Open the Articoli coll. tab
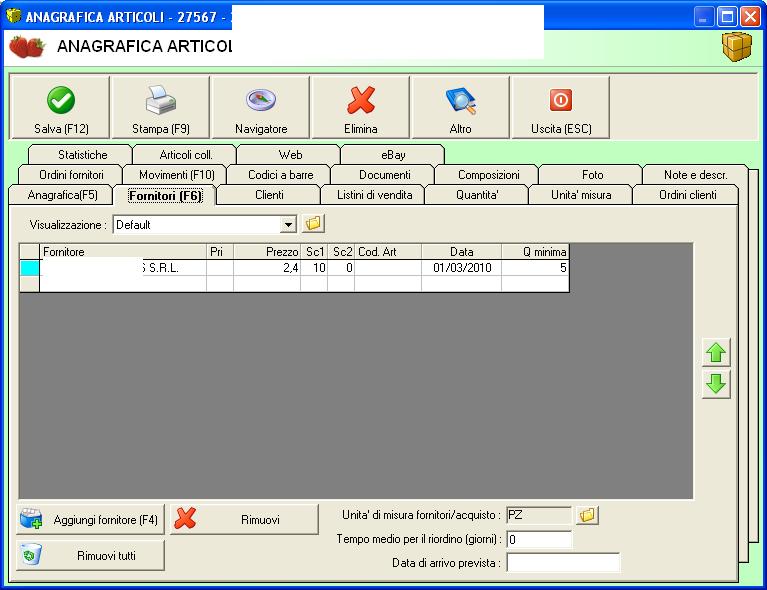This screenshot has height=590, width=767. click(186, 155)
